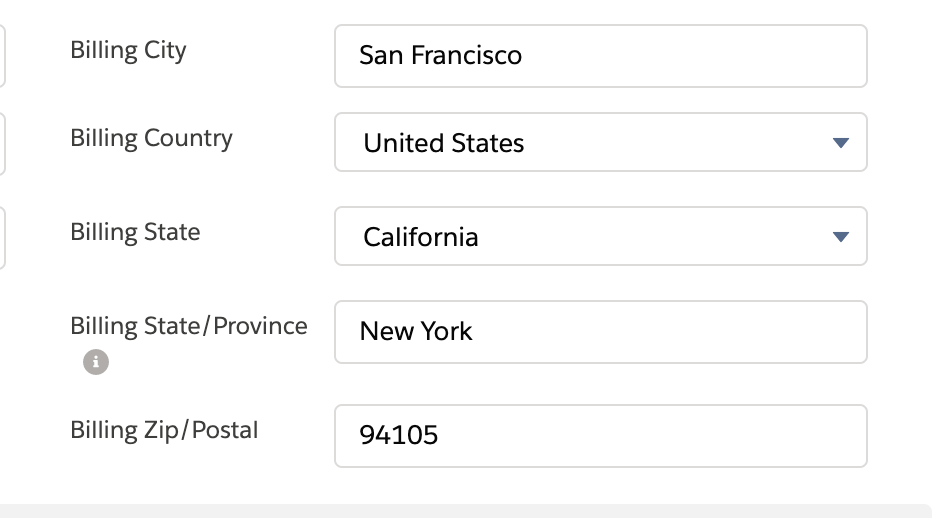The height and width of the screenshot is (518, 944).
Task: Place cursor right after the 'San Francisco' text
Action: click(x=525, y=56)
